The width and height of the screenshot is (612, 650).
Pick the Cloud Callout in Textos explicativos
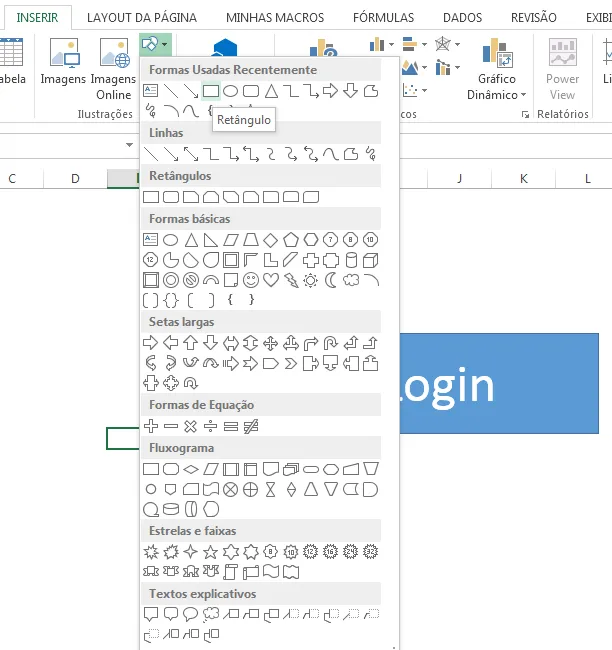(x=211, y=614)
